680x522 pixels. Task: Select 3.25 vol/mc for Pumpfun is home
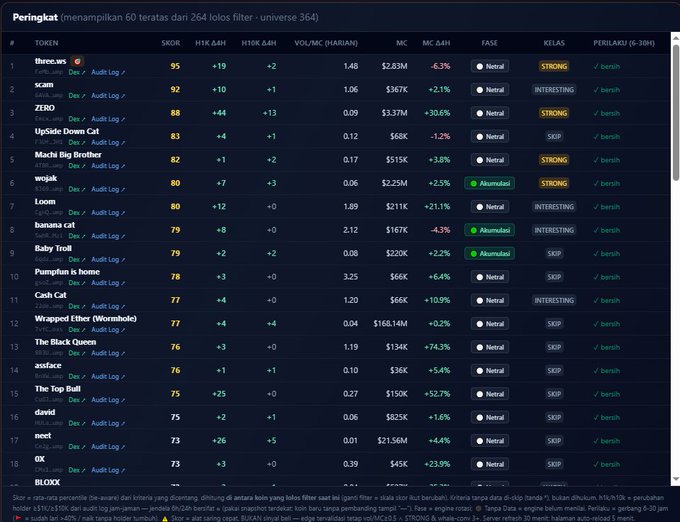click(x=350, y=277)
